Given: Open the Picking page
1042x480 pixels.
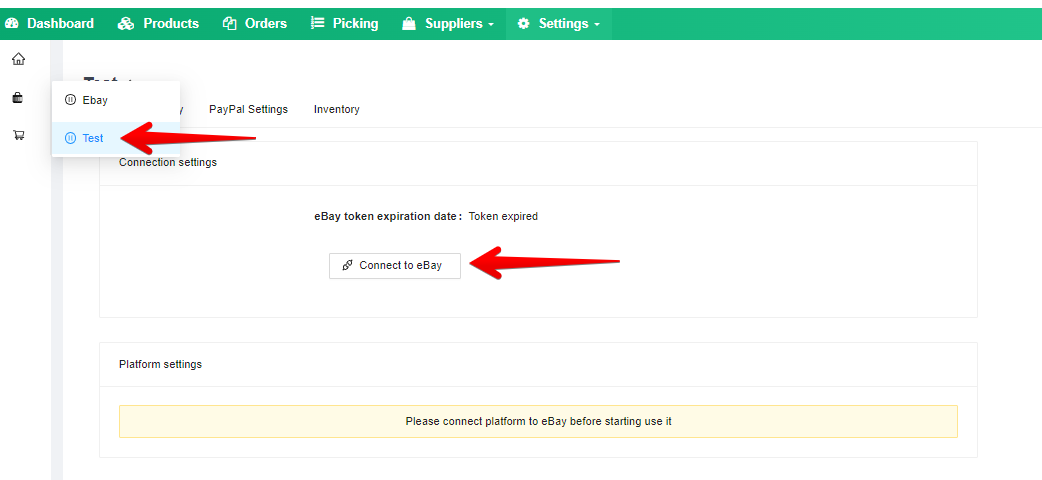Looking at the screenshot, I should 344,23.
